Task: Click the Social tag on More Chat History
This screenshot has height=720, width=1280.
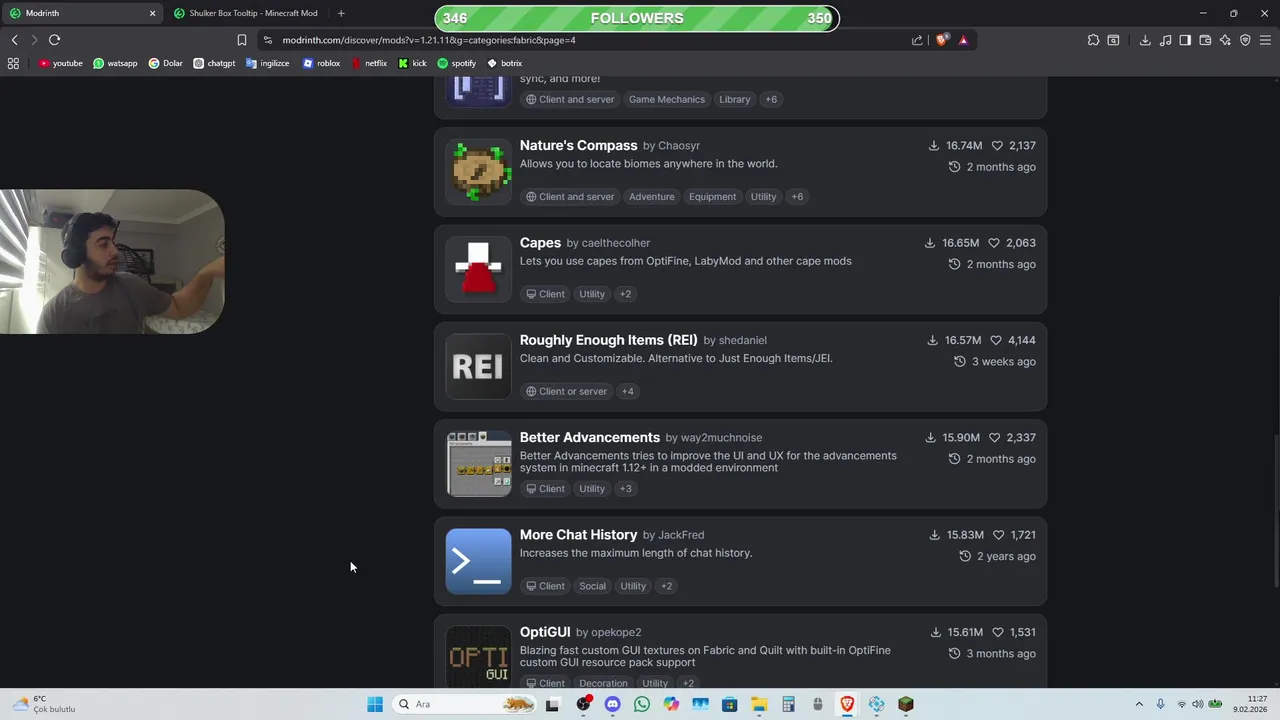Action: (x=592, y=586)
